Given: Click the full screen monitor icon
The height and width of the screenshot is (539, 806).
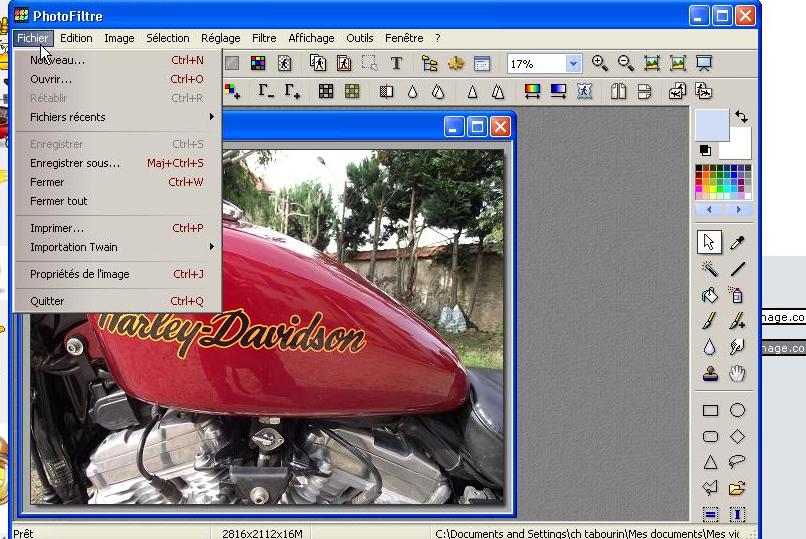Looking at the screenshot, I should pos(704,63).
